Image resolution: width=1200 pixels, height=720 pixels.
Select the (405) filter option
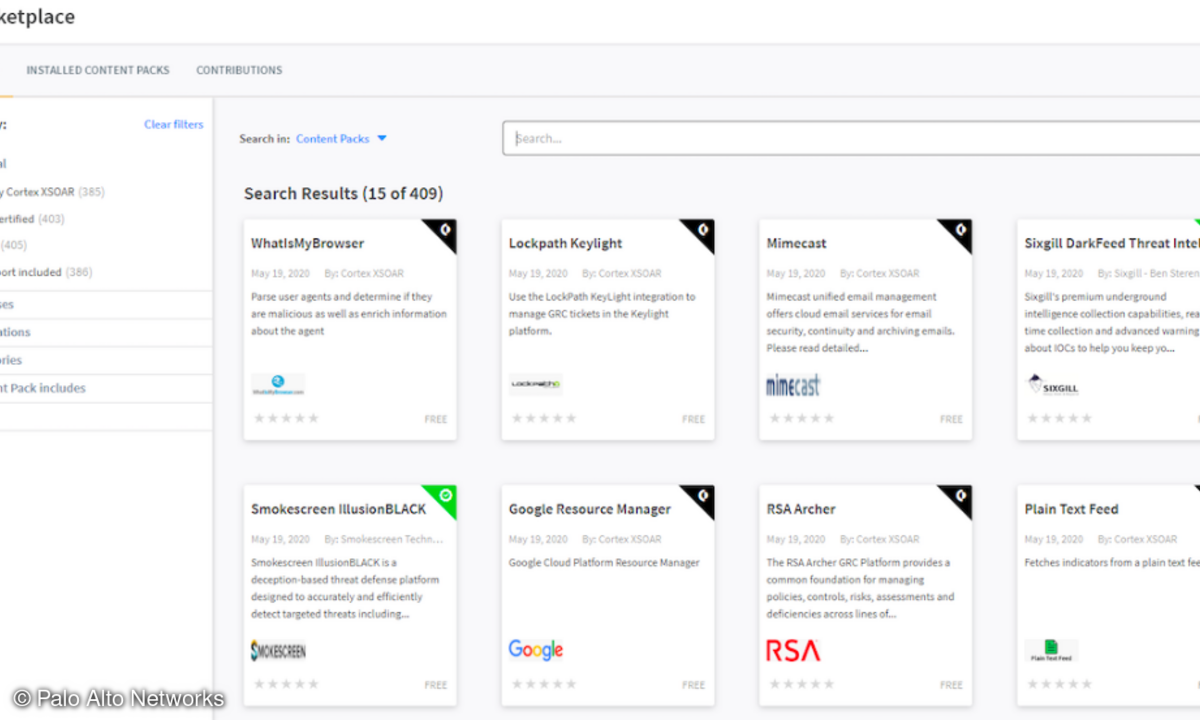(x=14, y=245)
